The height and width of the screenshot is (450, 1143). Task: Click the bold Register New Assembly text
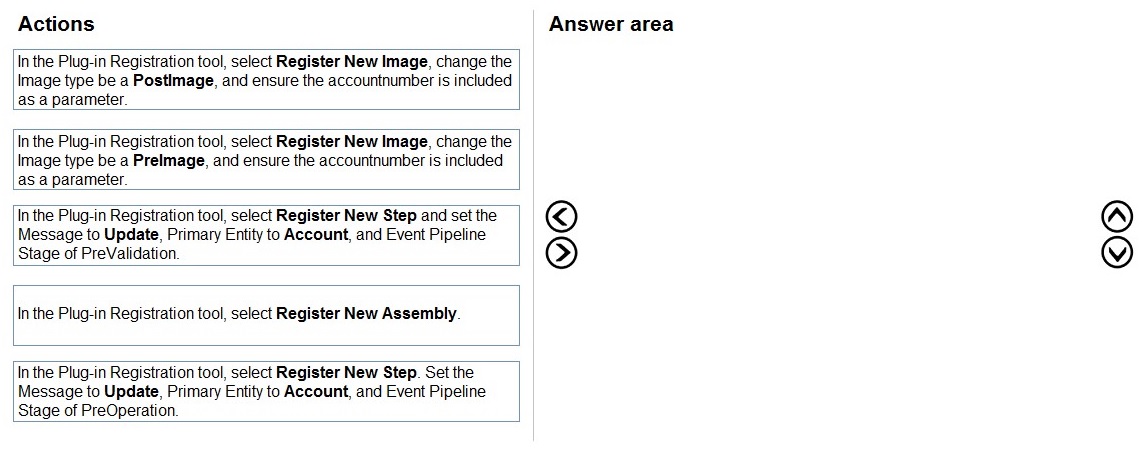366,314
